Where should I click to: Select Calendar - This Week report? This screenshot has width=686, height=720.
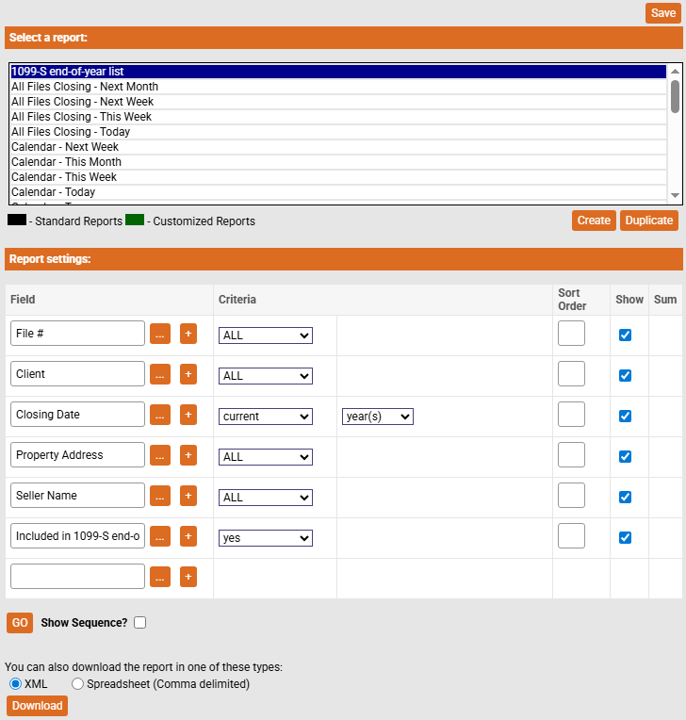pyautogui.click(x=338, y=177)
